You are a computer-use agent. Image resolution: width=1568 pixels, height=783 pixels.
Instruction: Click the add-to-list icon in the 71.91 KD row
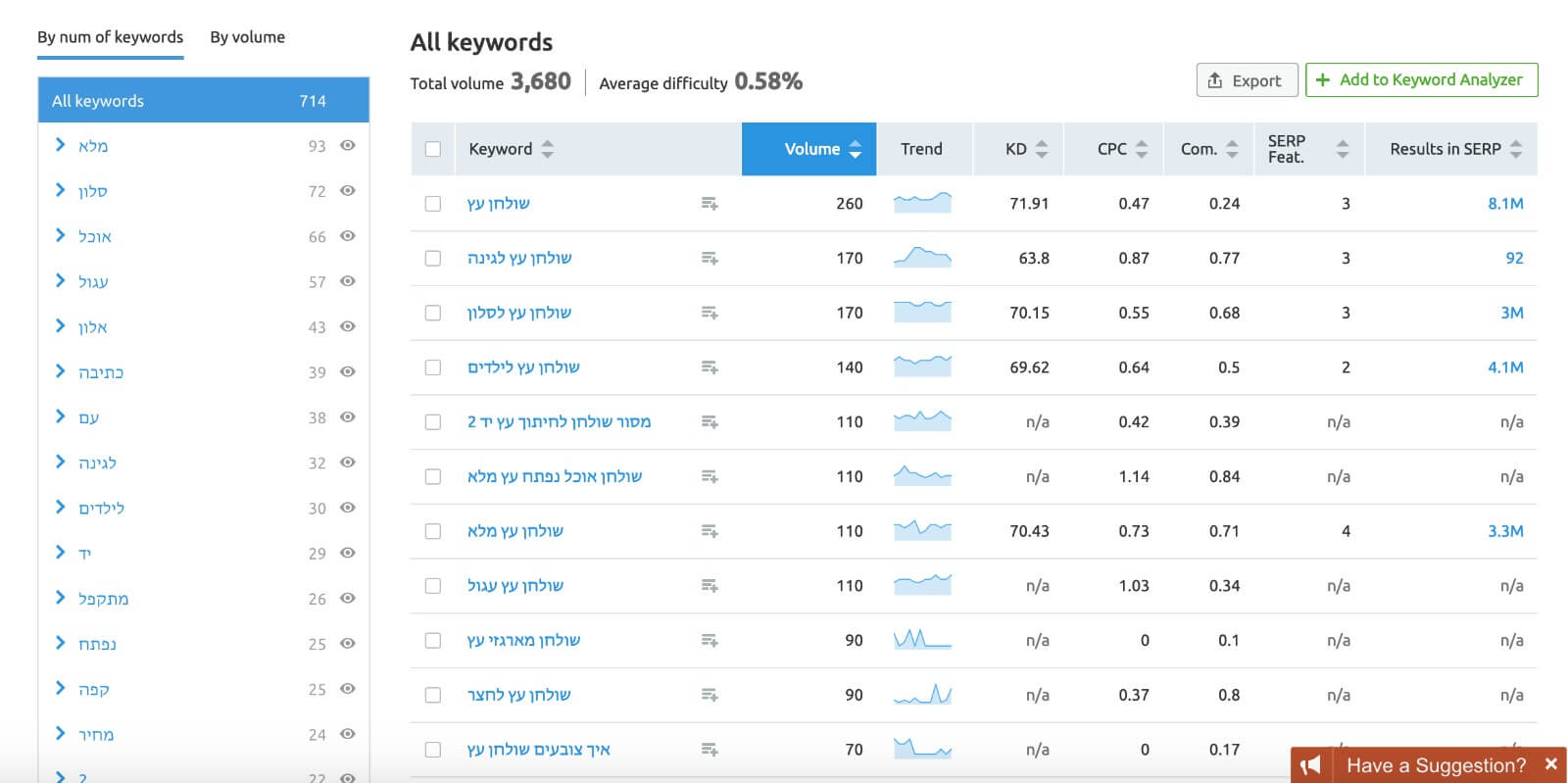(710, 204)
